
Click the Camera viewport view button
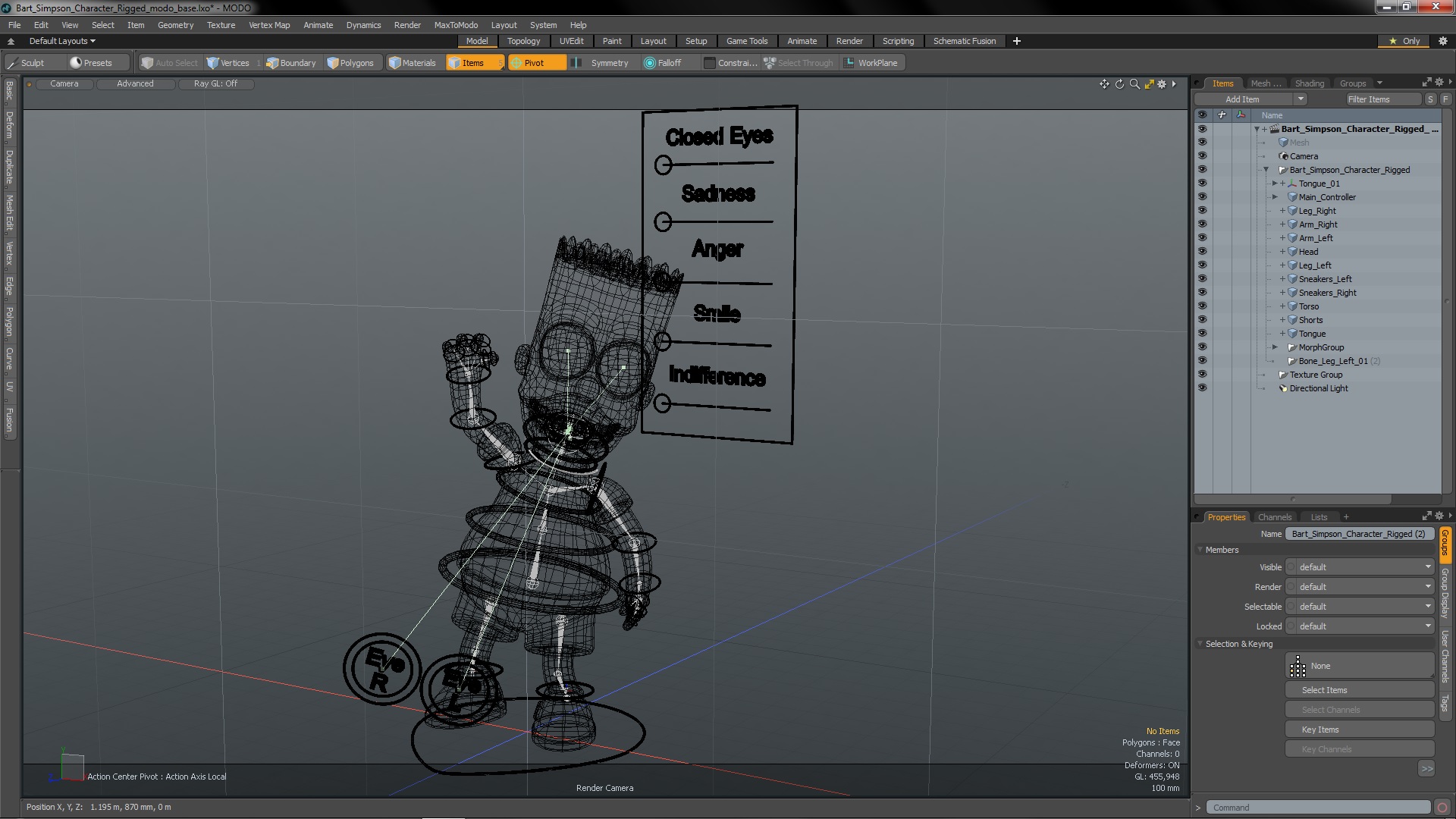64,84
